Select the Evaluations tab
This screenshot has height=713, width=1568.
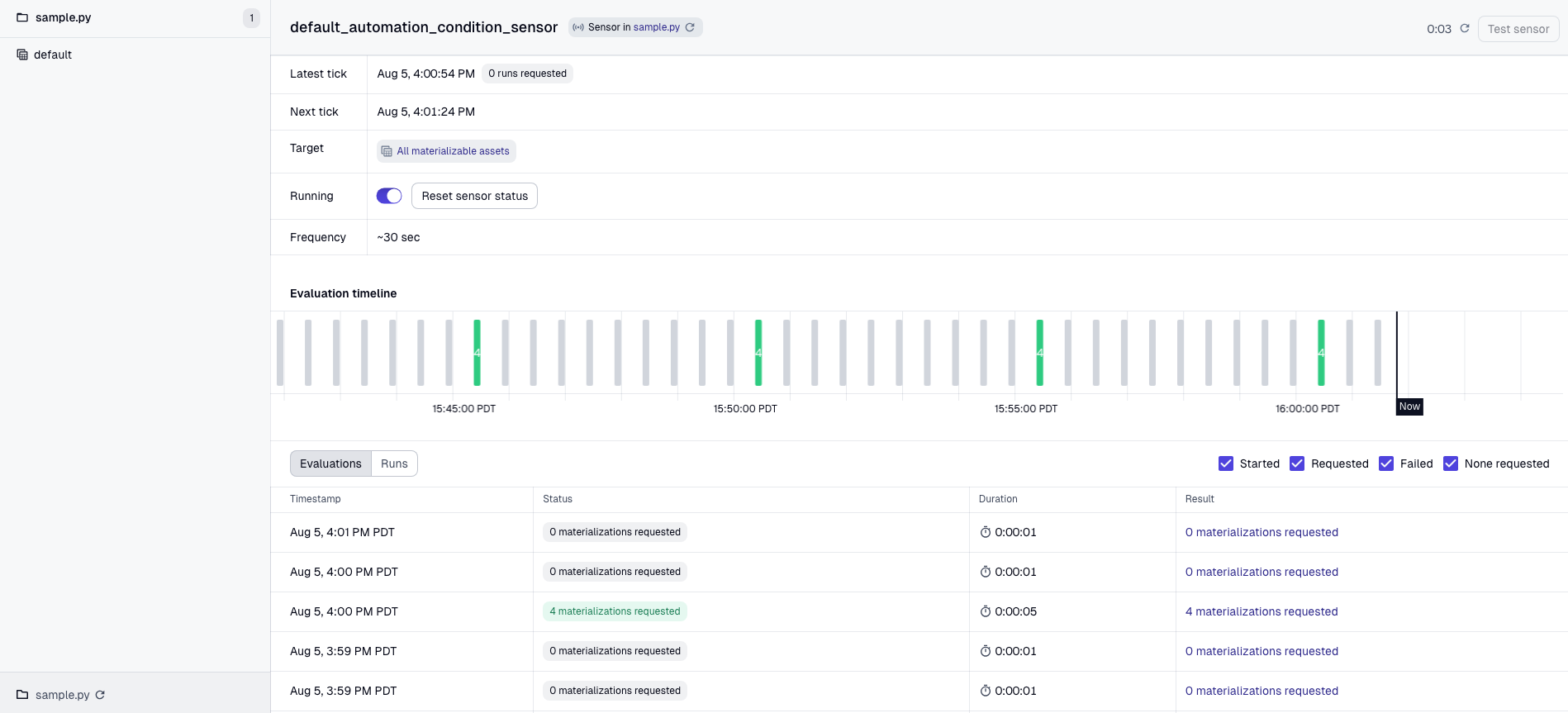coord(330,463)
